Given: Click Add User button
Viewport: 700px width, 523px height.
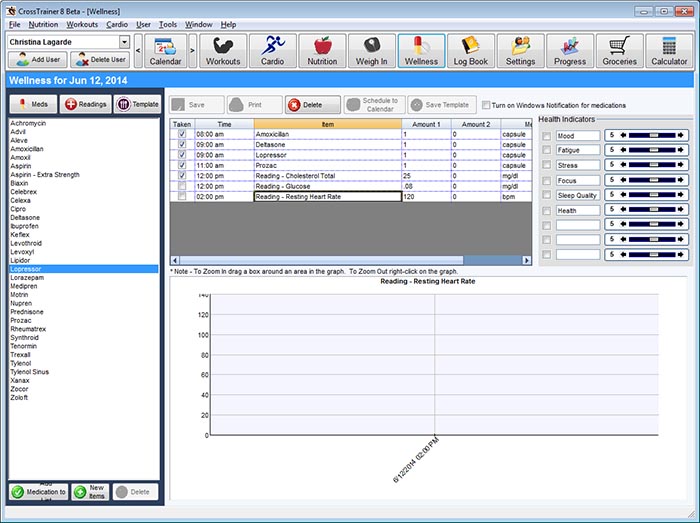Looking at the screenshot, I should coord(38,59).
